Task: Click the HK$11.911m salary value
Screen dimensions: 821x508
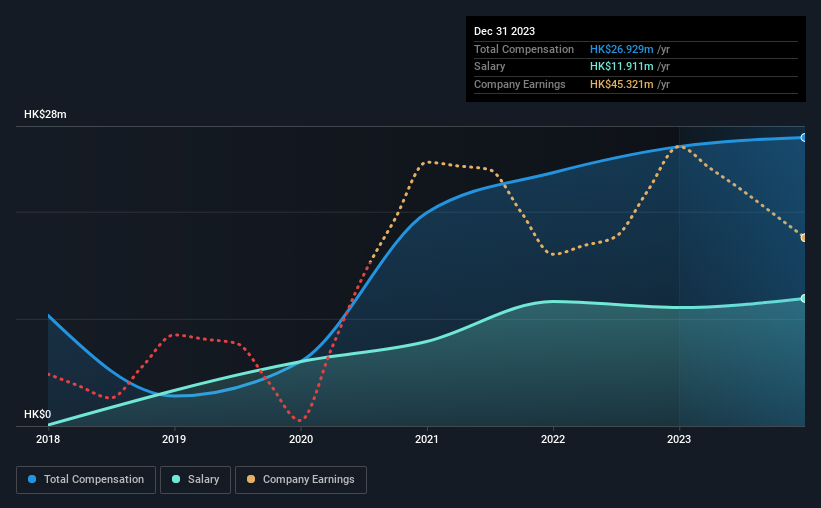Action: (x=622, y=67)
